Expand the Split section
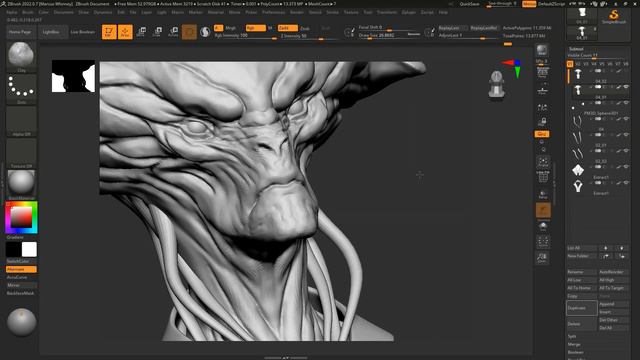Image resolution: width=640 pixels, height=360 pixels. point(572,336)
